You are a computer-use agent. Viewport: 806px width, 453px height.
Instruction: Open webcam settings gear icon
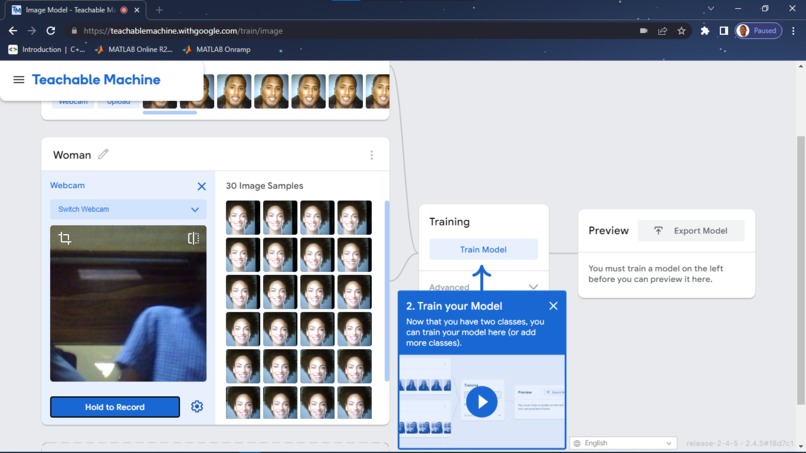click(197, 407)
